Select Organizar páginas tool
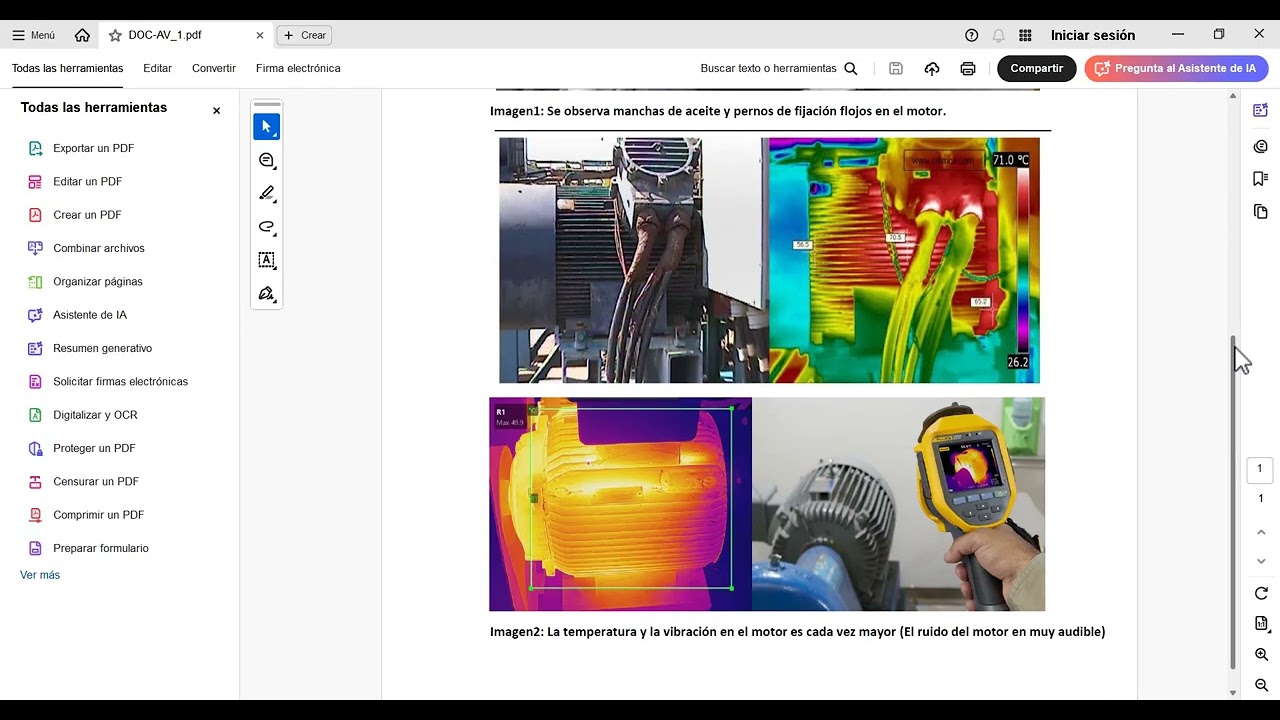1280x720 pixels. tap(85, 281)
